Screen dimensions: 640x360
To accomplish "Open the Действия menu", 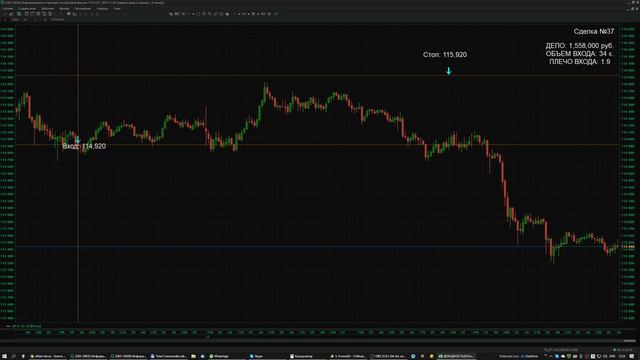I will 47,9.
